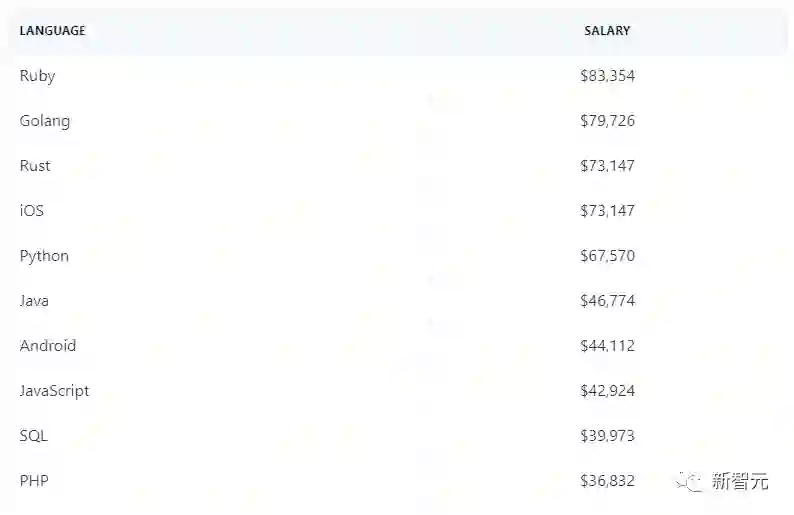
Task: Select the $46,774 salary value
Action: 607,301
